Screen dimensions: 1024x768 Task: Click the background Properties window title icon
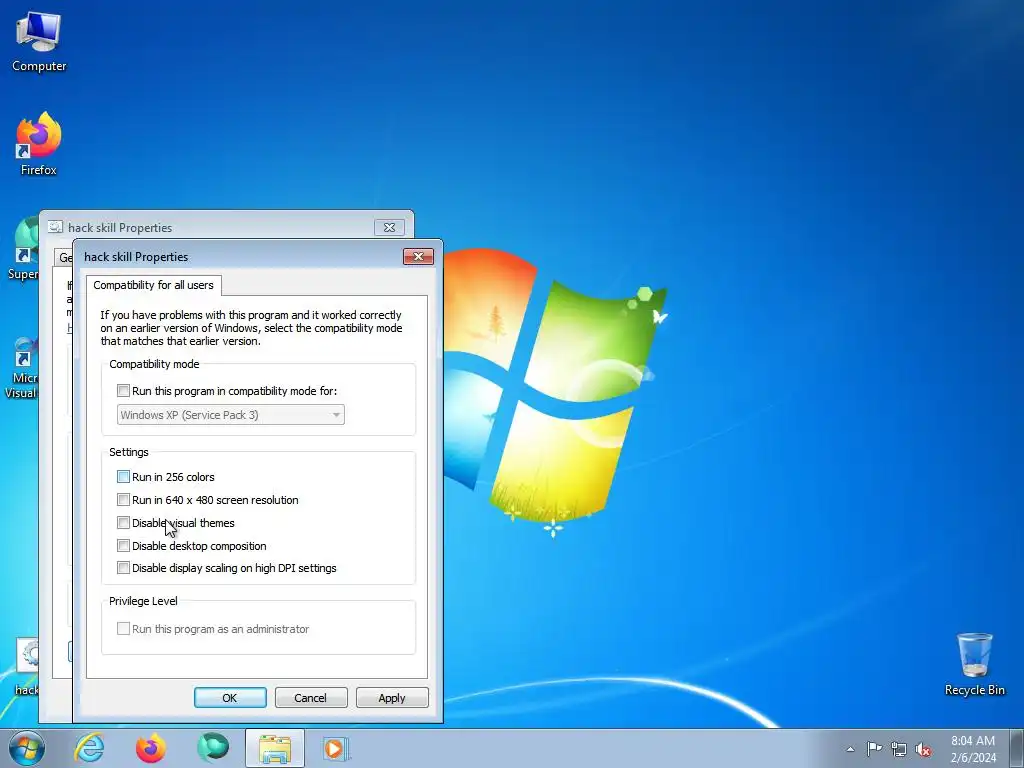click(56, 227)
